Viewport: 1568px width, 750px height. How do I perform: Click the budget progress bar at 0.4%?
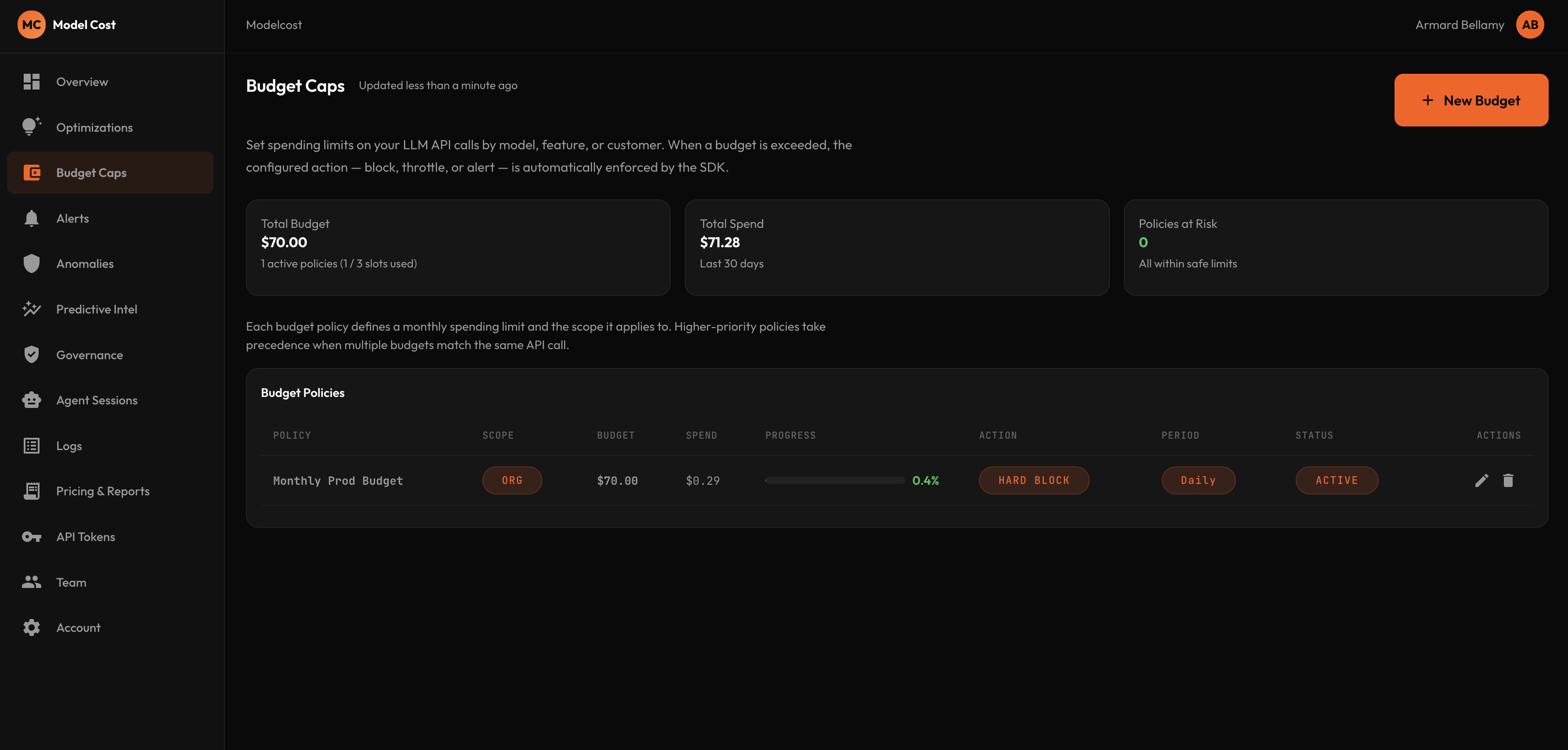(x=835, y=480)
